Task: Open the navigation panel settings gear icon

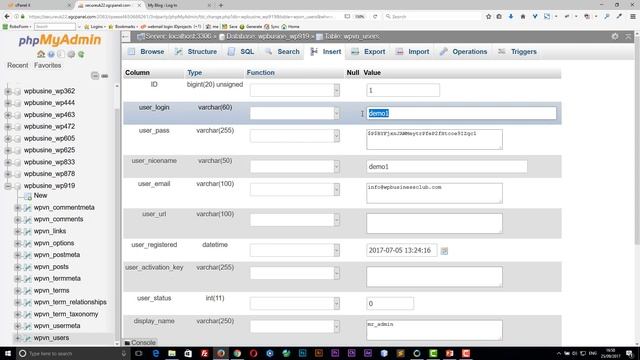Action: 71,54
